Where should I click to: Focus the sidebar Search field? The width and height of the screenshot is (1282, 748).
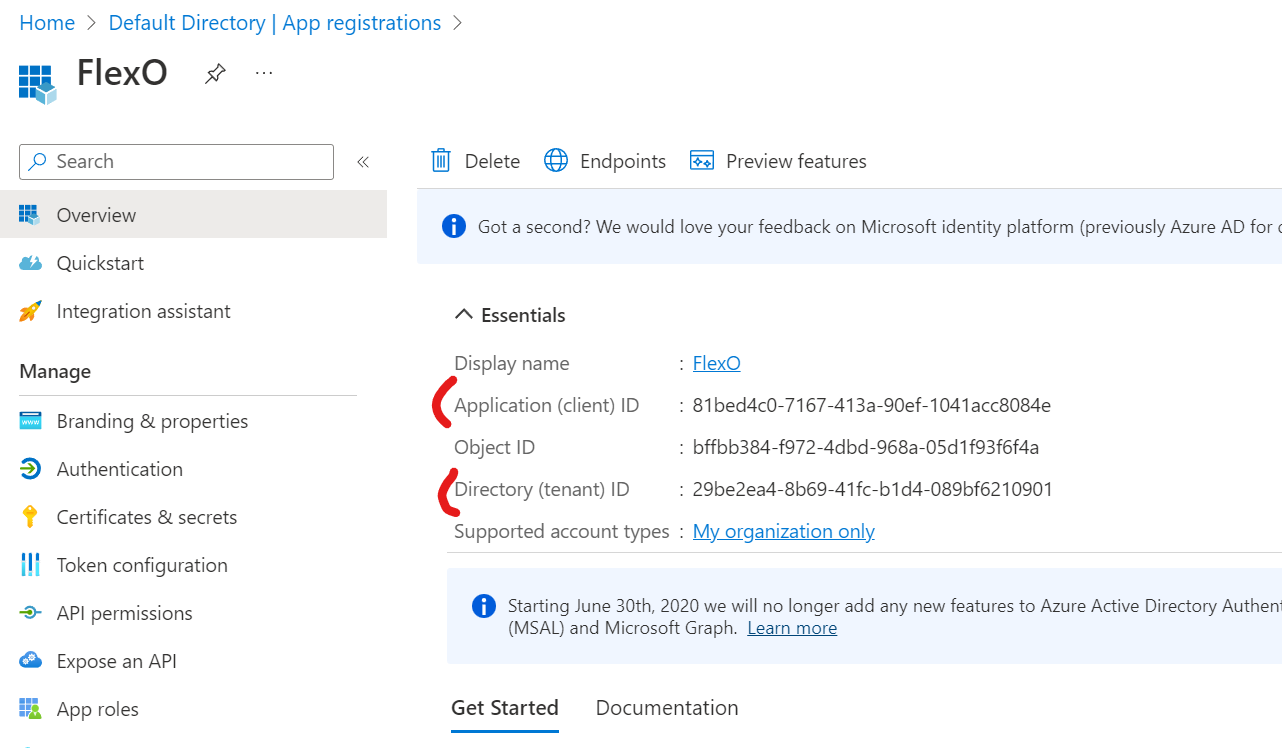(x=176, y=161)
